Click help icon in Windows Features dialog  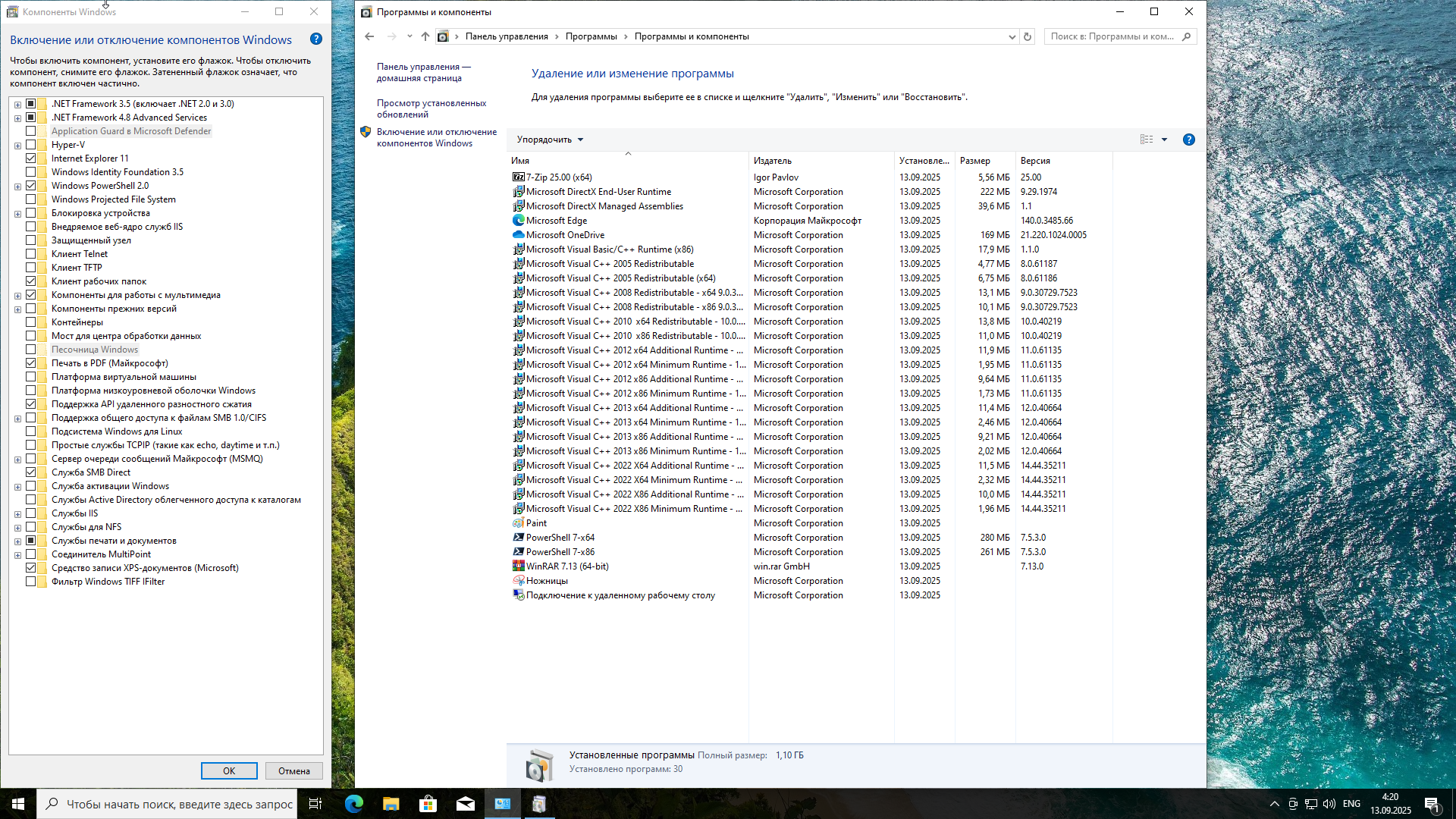tap(316, 39)
